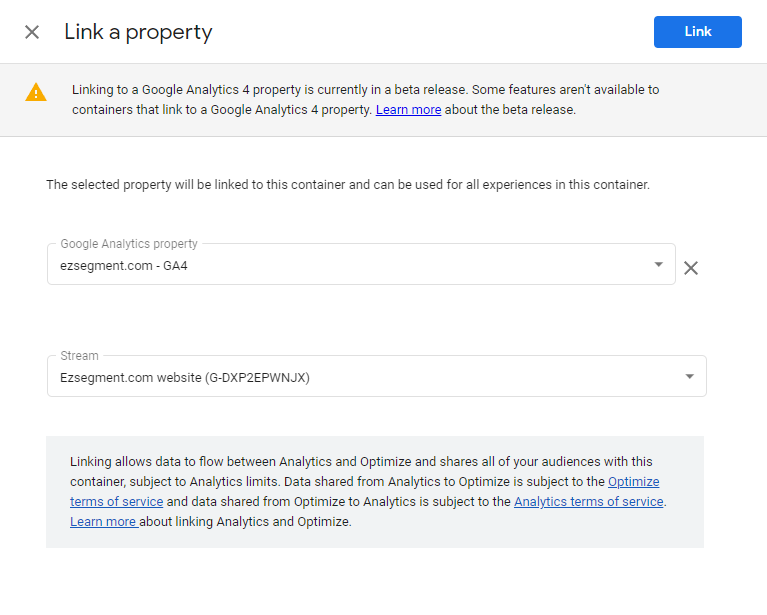This screenshot has width=767, height=615.
Task: Click the selected property description sentence
Action: (348, 185)
